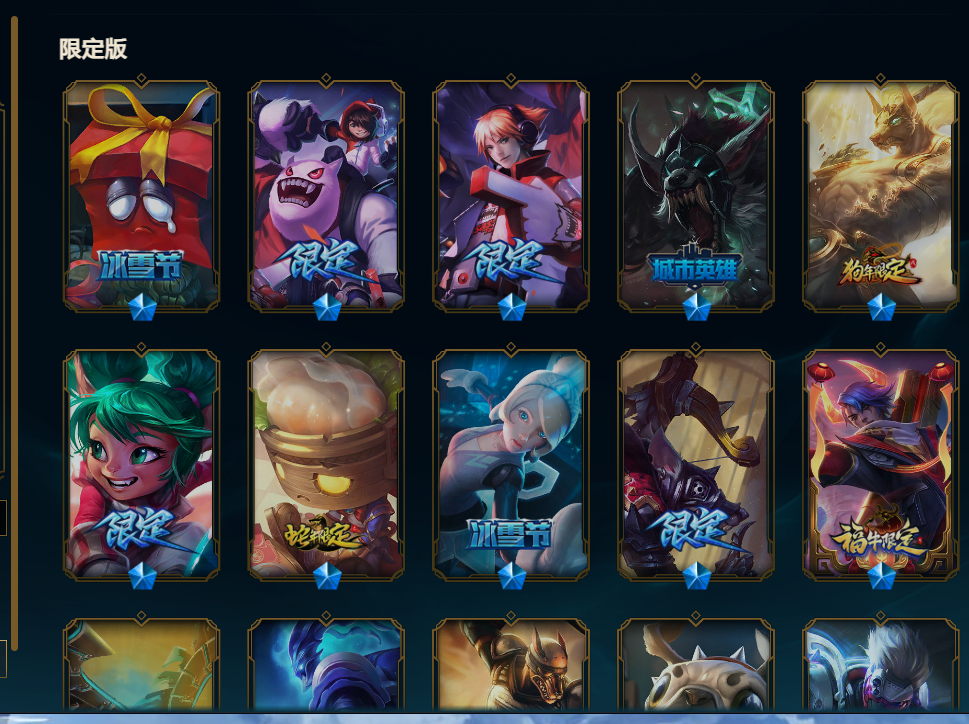The image size is (969, 724).
Task: Open the golden dog 狗年限定 skin card
Action: pos(880,194)
